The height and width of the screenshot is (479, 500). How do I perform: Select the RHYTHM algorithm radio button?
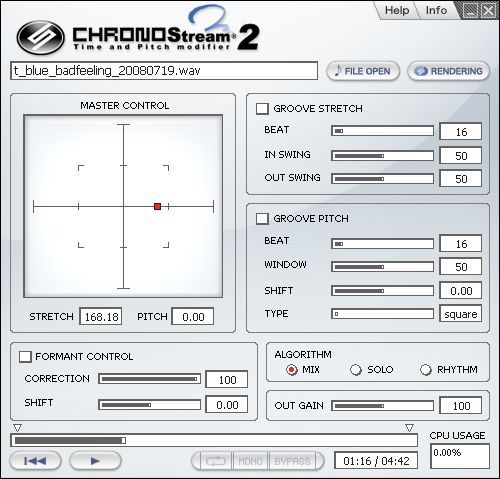coord(425,370)
